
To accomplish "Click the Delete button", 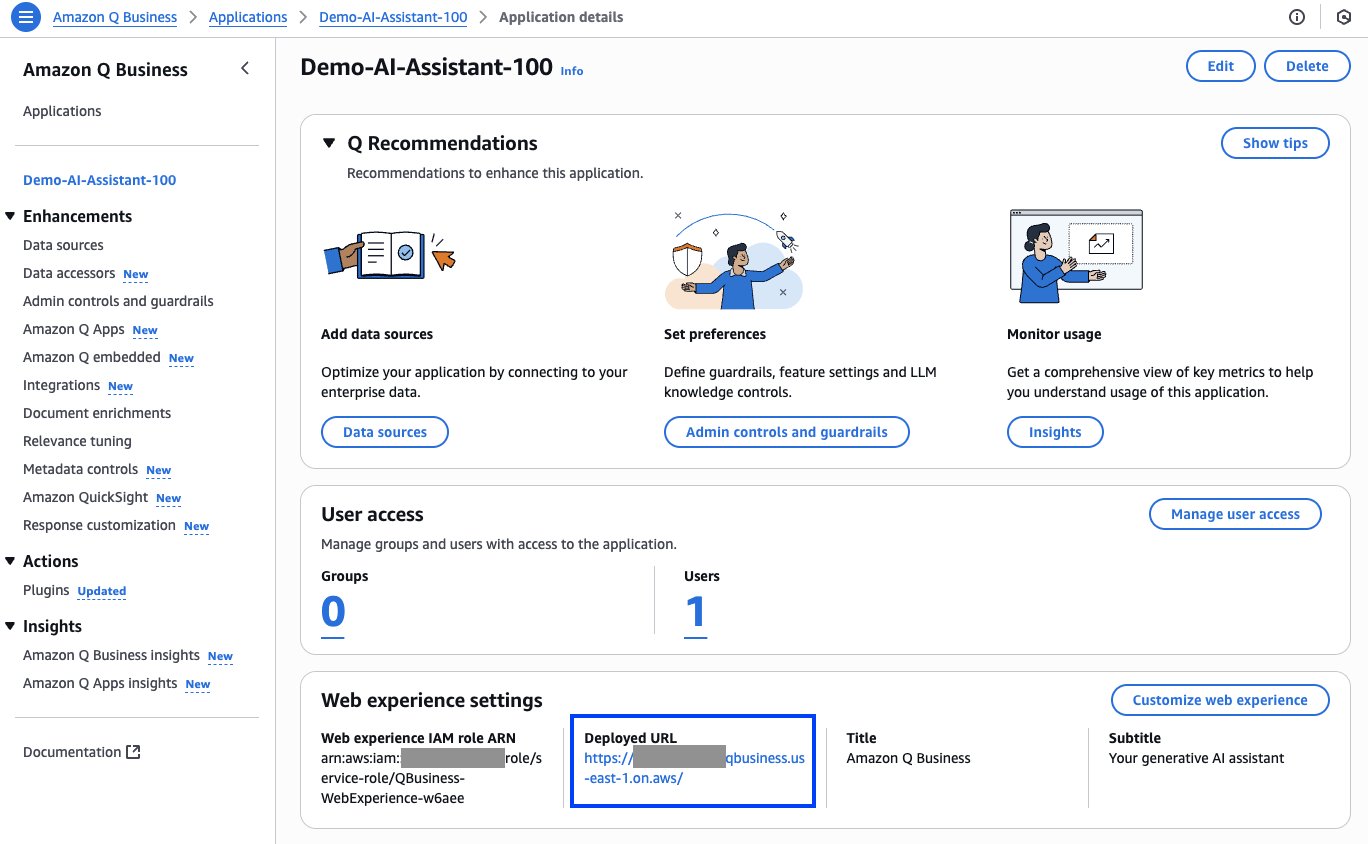I will (x=1307, y=66).
